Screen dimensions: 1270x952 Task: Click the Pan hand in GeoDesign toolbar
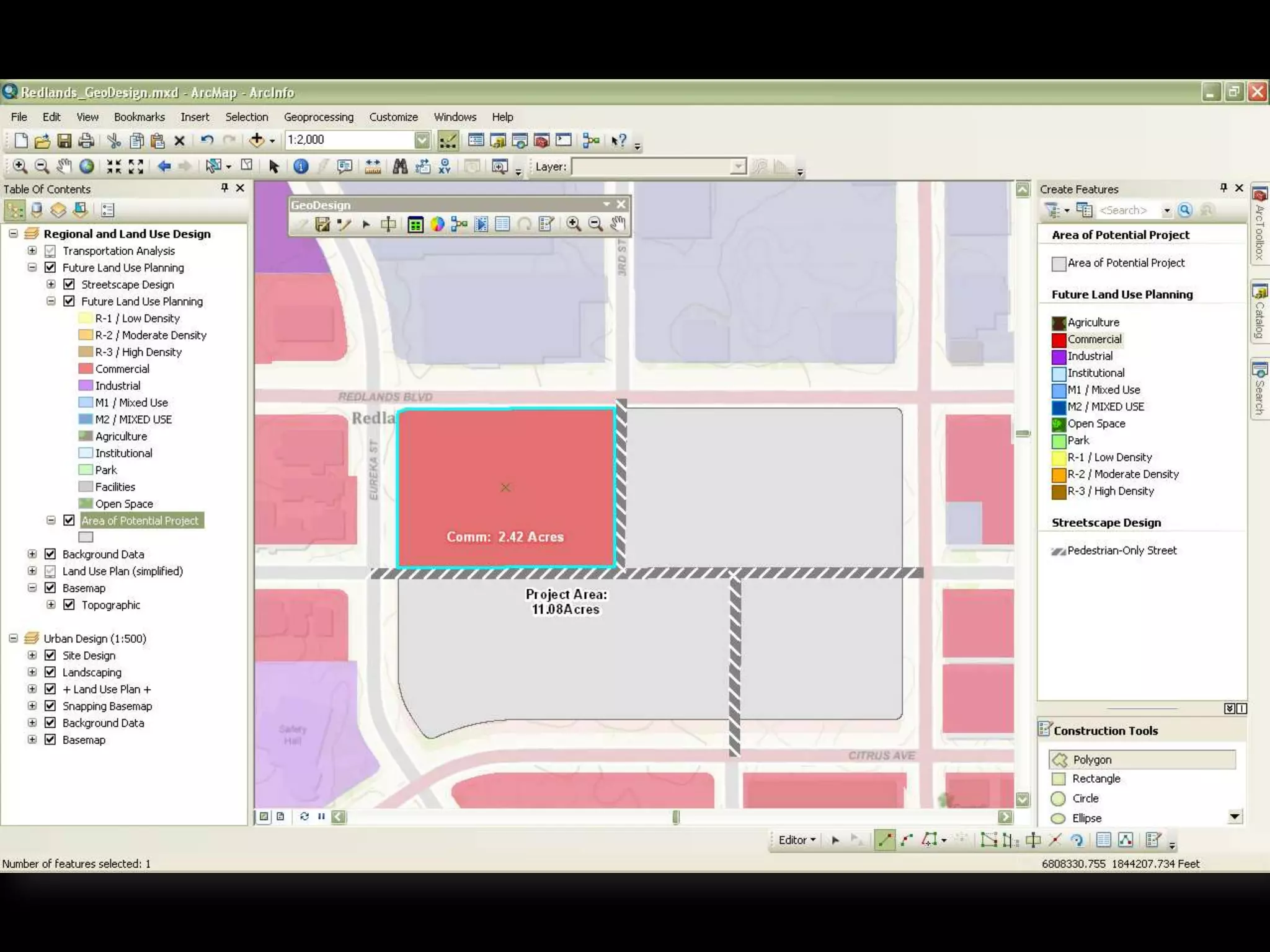point(617,224)
